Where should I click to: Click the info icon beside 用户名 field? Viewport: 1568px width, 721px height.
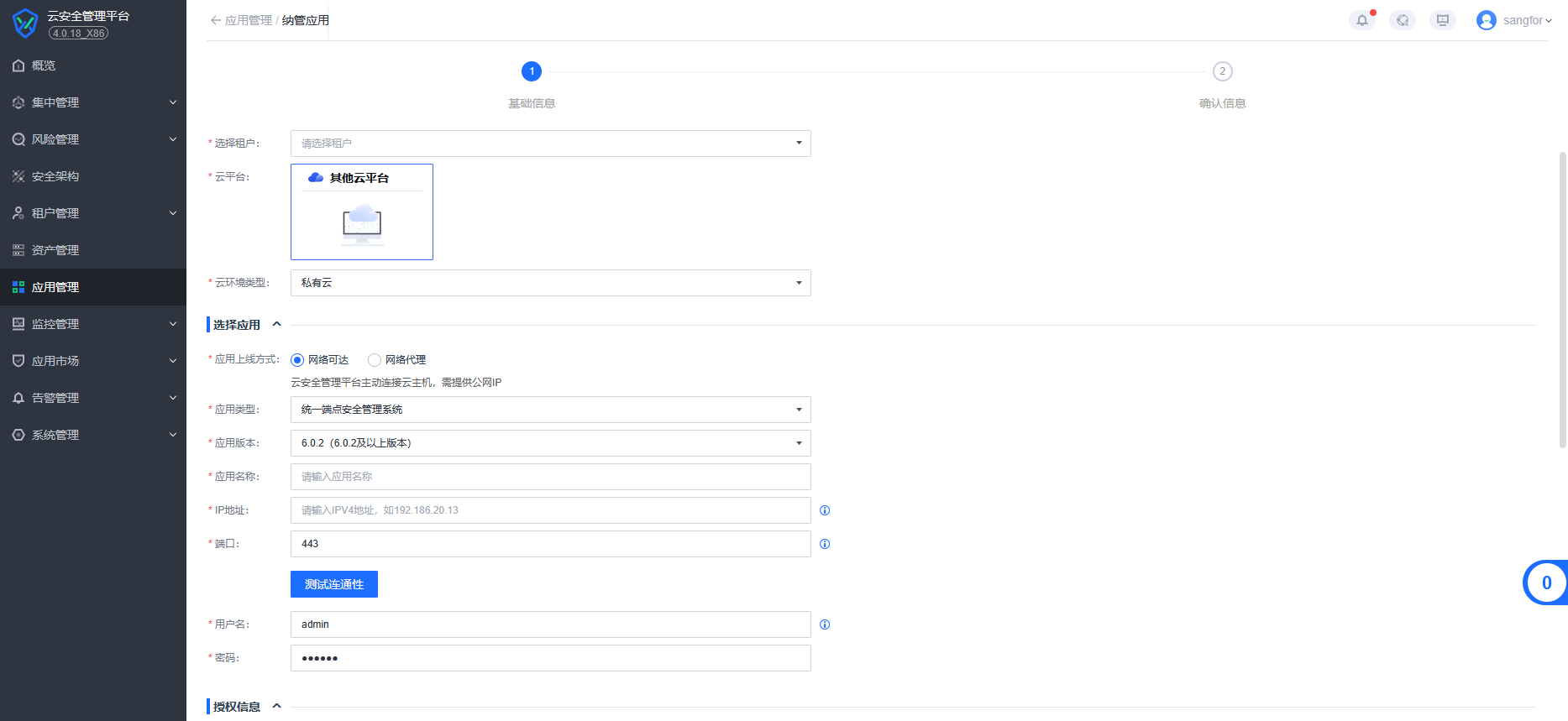(825, 624)
